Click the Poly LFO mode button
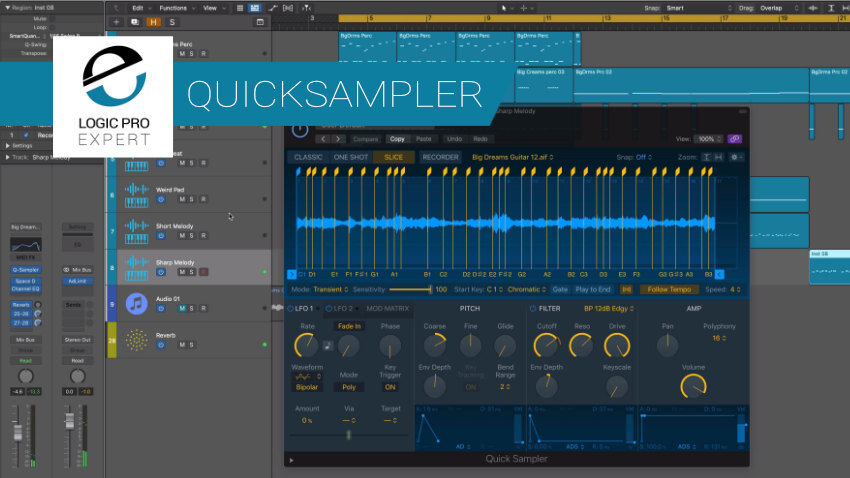850x478 pixels. (x=349, y=387)
